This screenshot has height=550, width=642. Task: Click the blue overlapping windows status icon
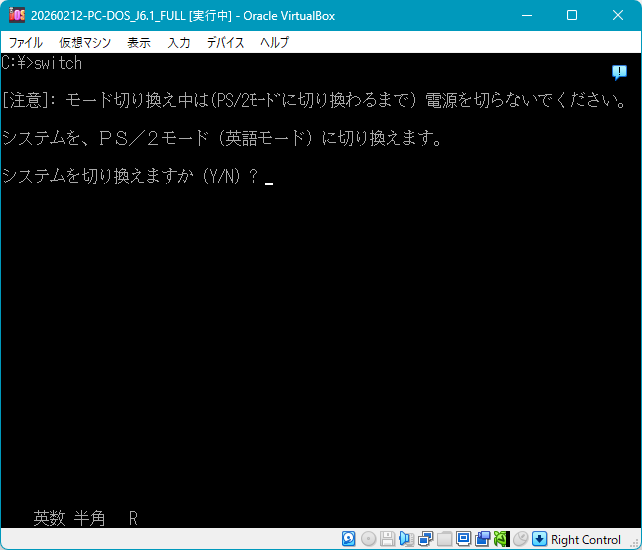[482, 539]
